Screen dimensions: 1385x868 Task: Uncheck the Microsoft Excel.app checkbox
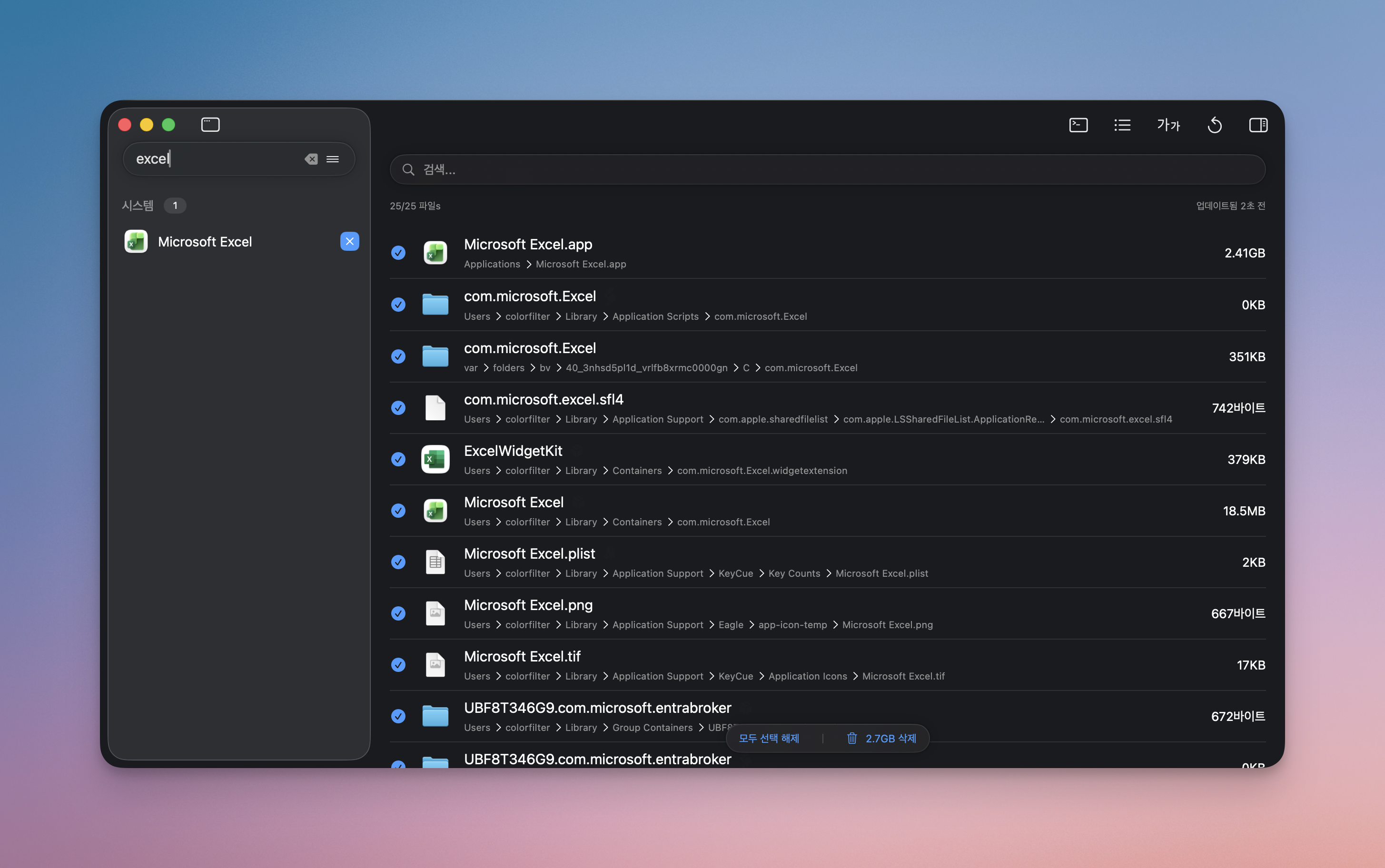(398, 253)
